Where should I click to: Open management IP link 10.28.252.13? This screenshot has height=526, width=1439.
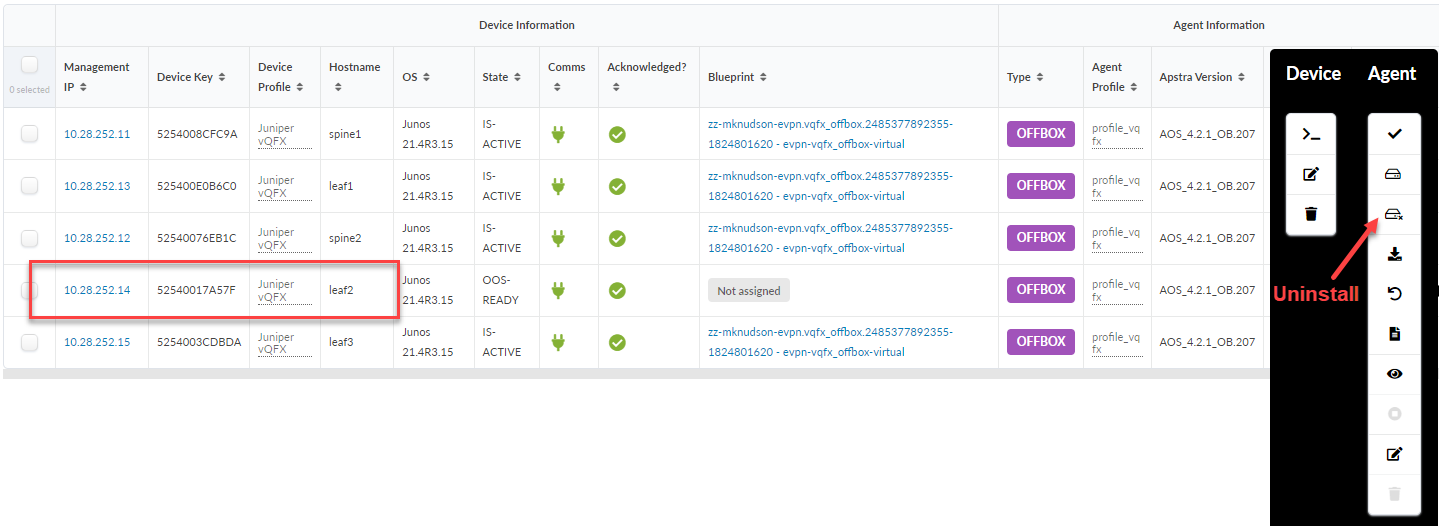click(x=97, y=186)
